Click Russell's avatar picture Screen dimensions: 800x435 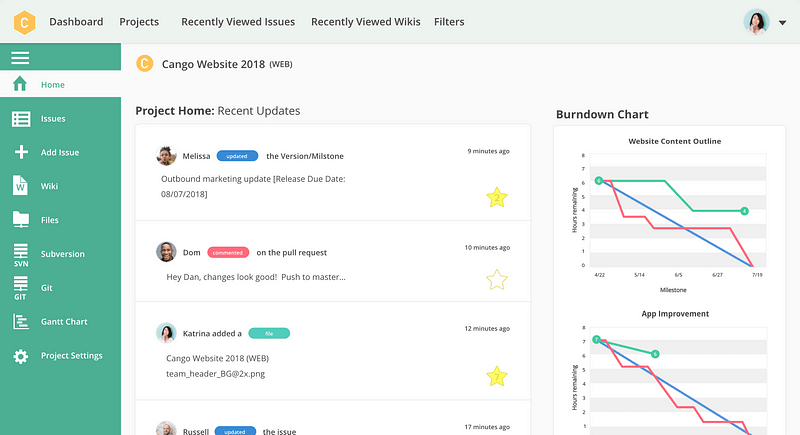[x=166, y=428]
